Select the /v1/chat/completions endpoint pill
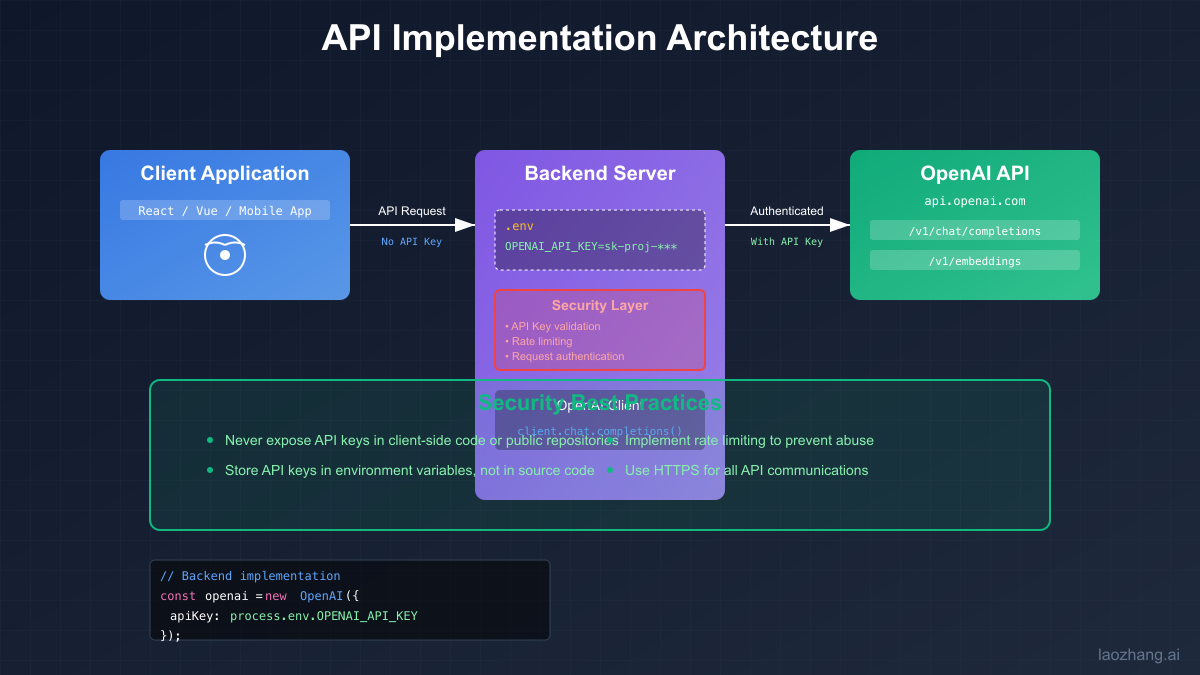 pyautogui.click(x=974, y=230)
